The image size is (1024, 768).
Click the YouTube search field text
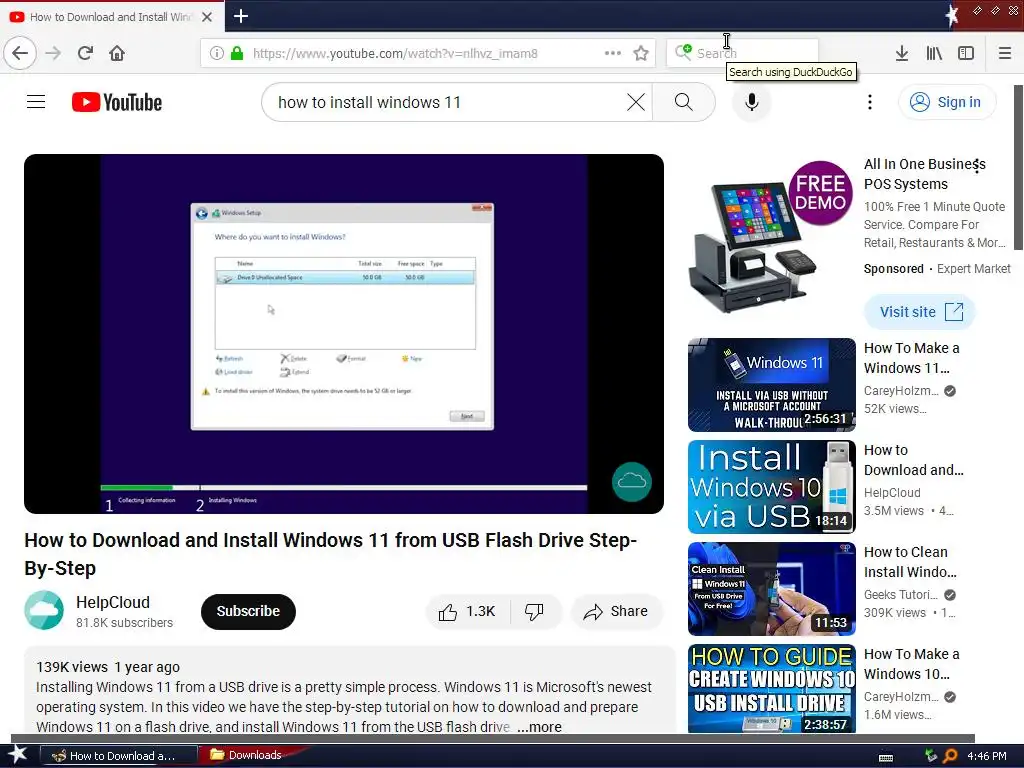tap(369, 102)
